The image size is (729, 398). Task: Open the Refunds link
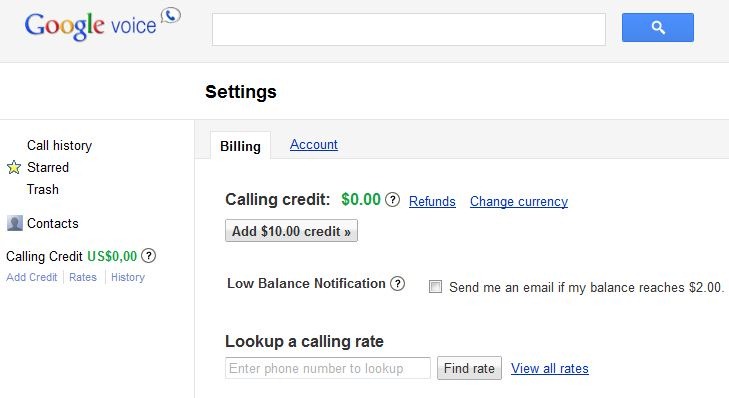tap(432, 201)
